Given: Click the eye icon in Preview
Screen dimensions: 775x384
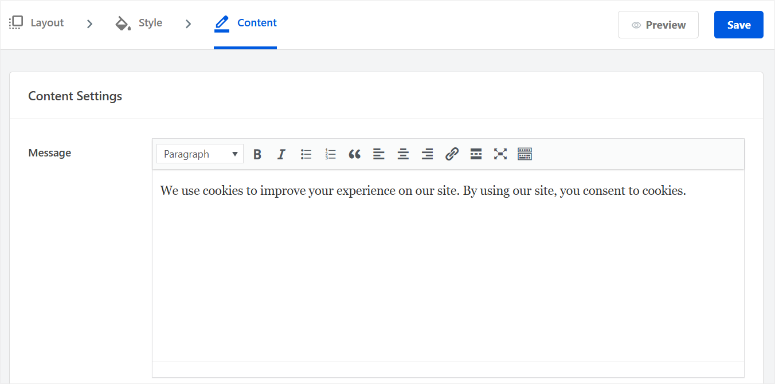Looking at the screenshot, I should pyautogui.click(x=636, y=25).
